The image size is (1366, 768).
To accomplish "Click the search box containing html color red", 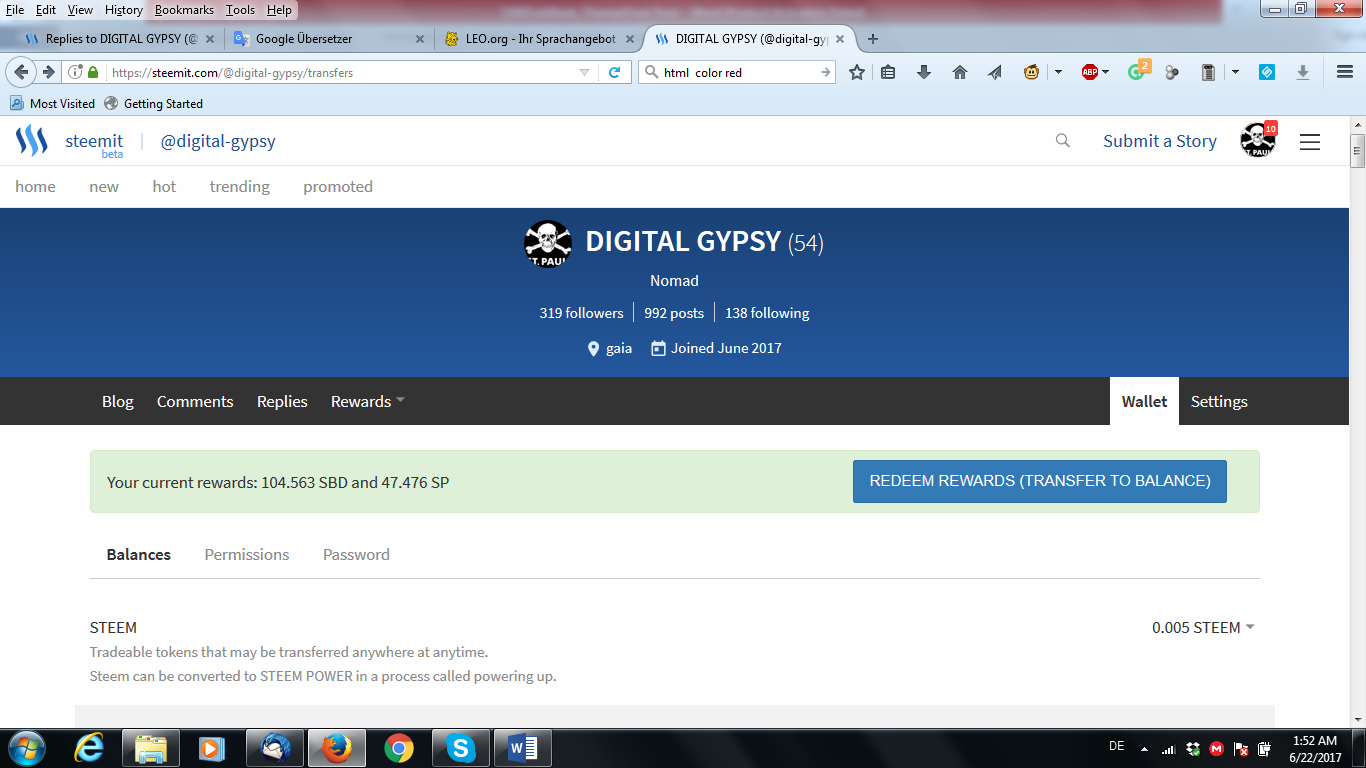I will click(737, 72).
